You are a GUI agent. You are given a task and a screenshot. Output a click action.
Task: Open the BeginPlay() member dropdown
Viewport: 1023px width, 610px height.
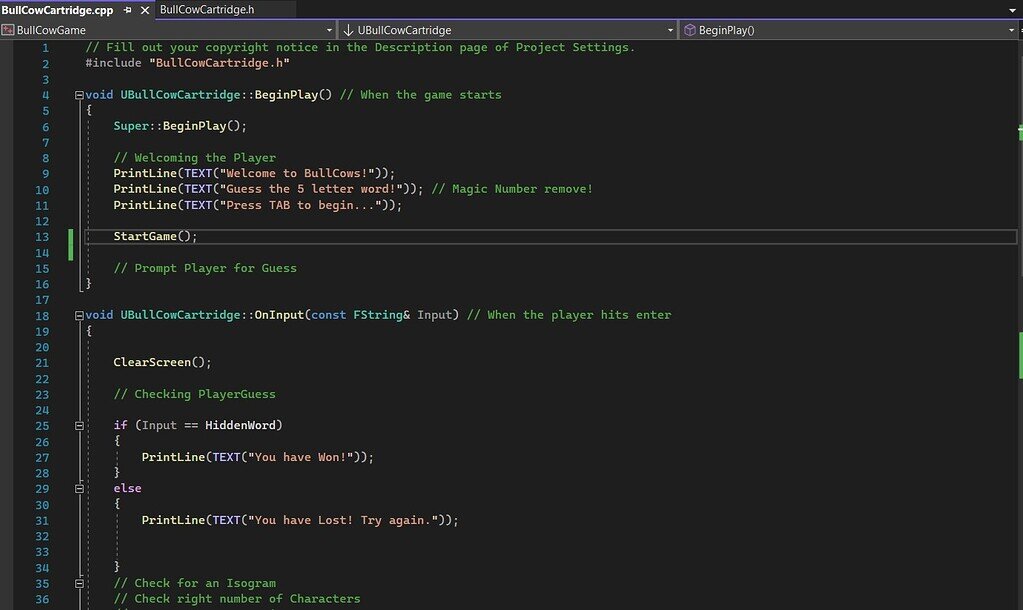[x=1012, y=30]
